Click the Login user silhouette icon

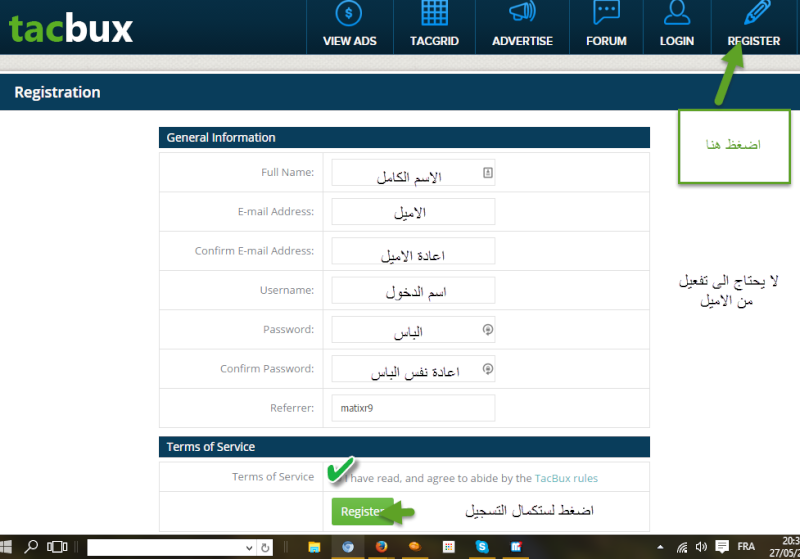pos(677,12)
